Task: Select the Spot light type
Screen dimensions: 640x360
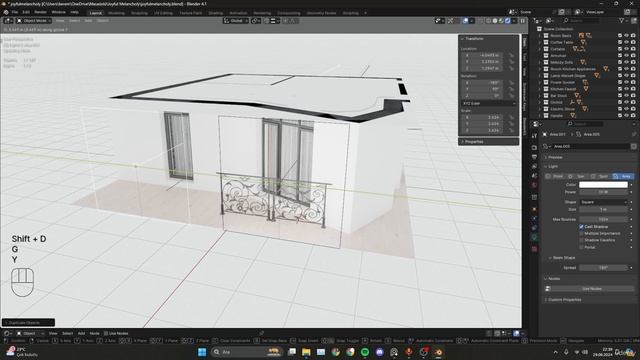Action: [x=600, y=176]
